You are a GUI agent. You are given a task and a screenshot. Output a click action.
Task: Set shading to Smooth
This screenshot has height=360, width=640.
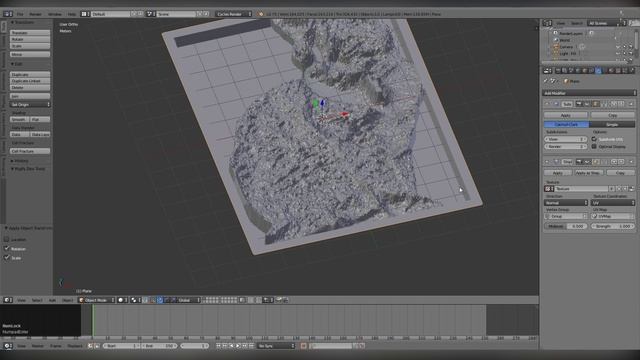[x=19, y=119]
